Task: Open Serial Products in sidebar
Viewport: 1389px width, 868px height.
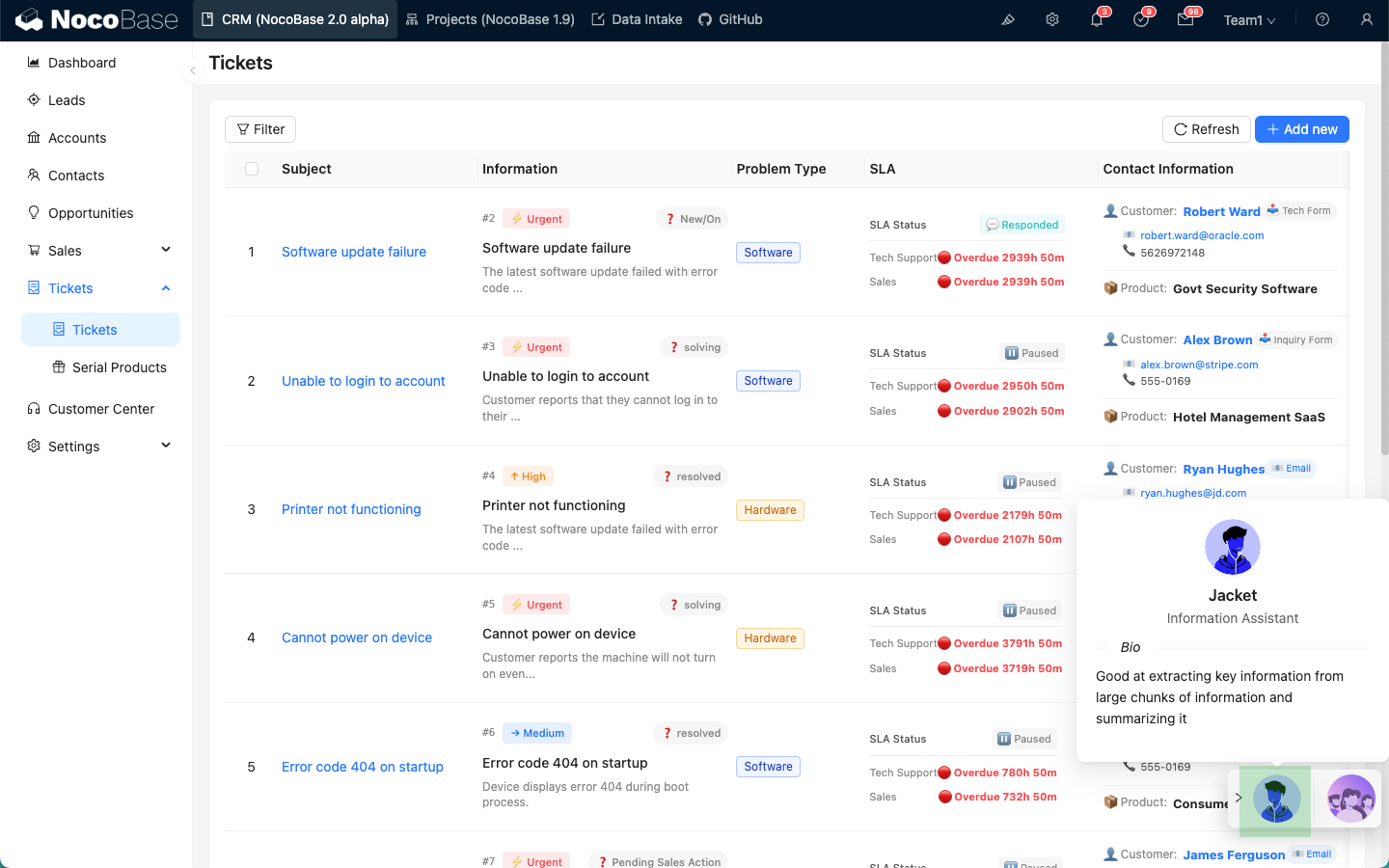Action: pyautogui.click(x=119, y=367)
